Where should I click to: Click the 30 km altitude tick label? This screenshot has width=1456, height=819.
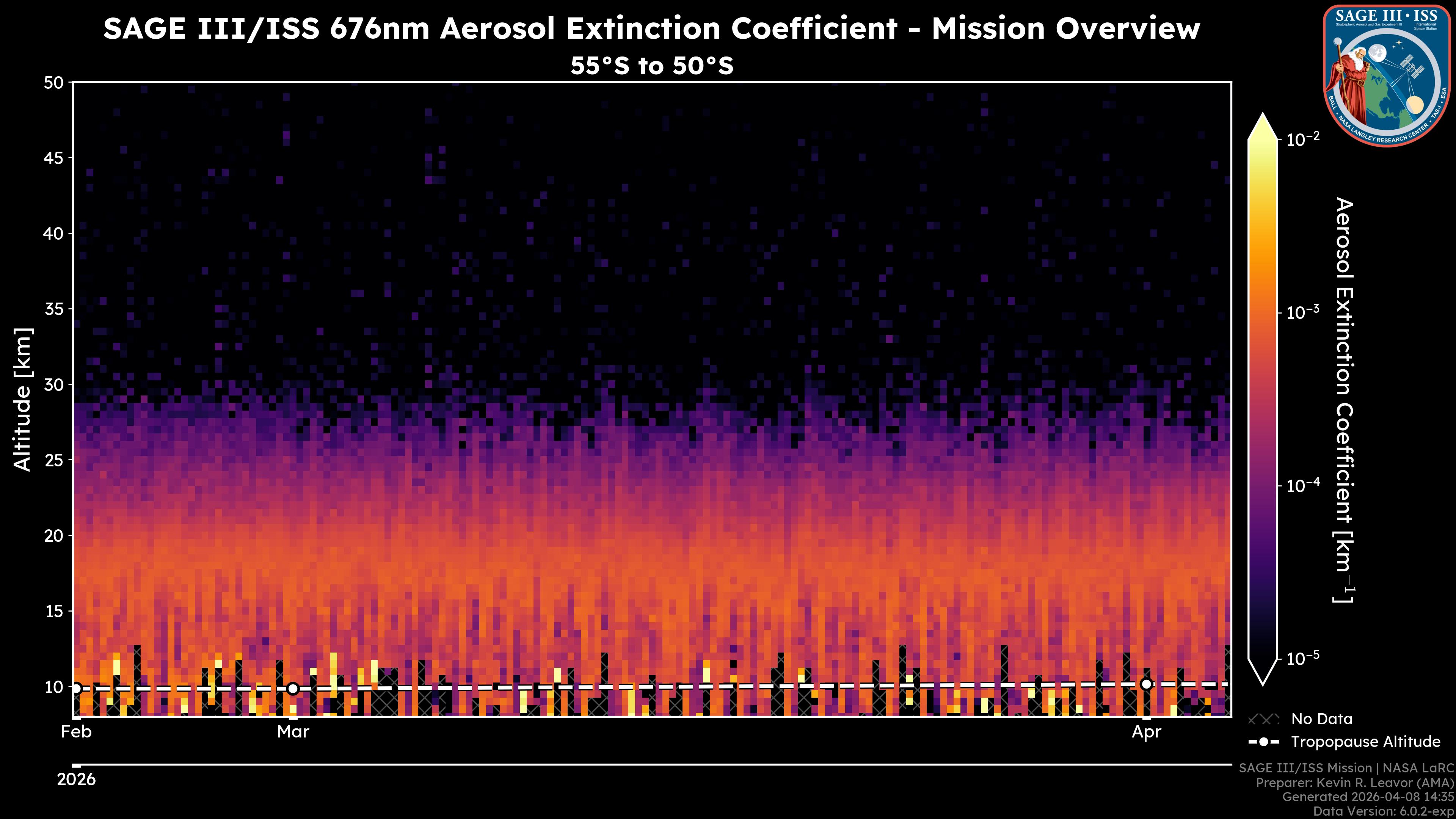54,384
